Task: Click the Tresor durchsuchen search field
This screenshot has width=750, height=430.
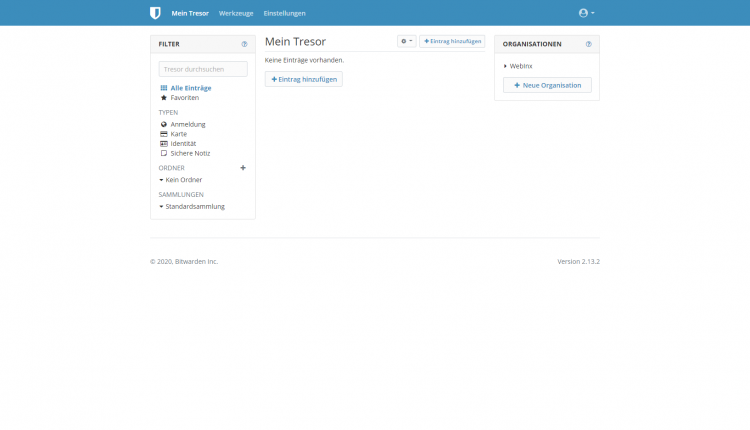Action: click(203, 69)
